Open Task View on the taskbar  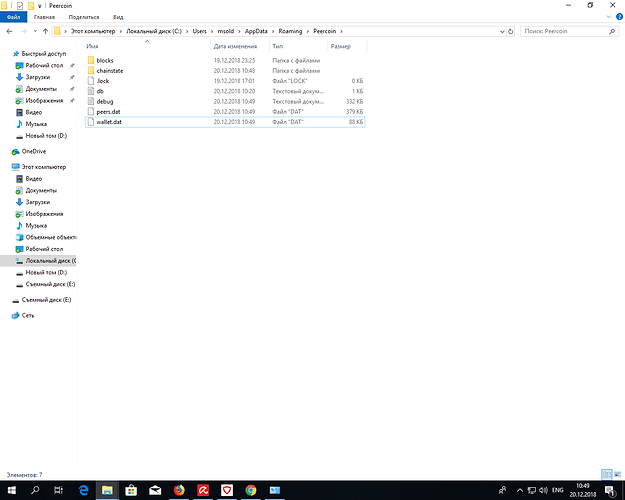point(59,490)
